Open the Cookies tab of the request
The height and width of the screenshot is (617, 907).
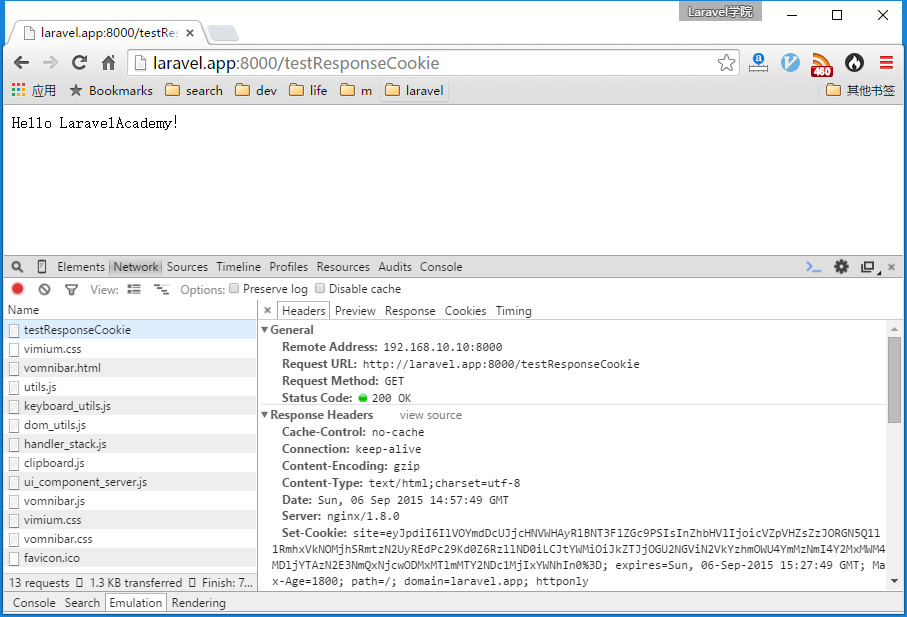[465, 311]
